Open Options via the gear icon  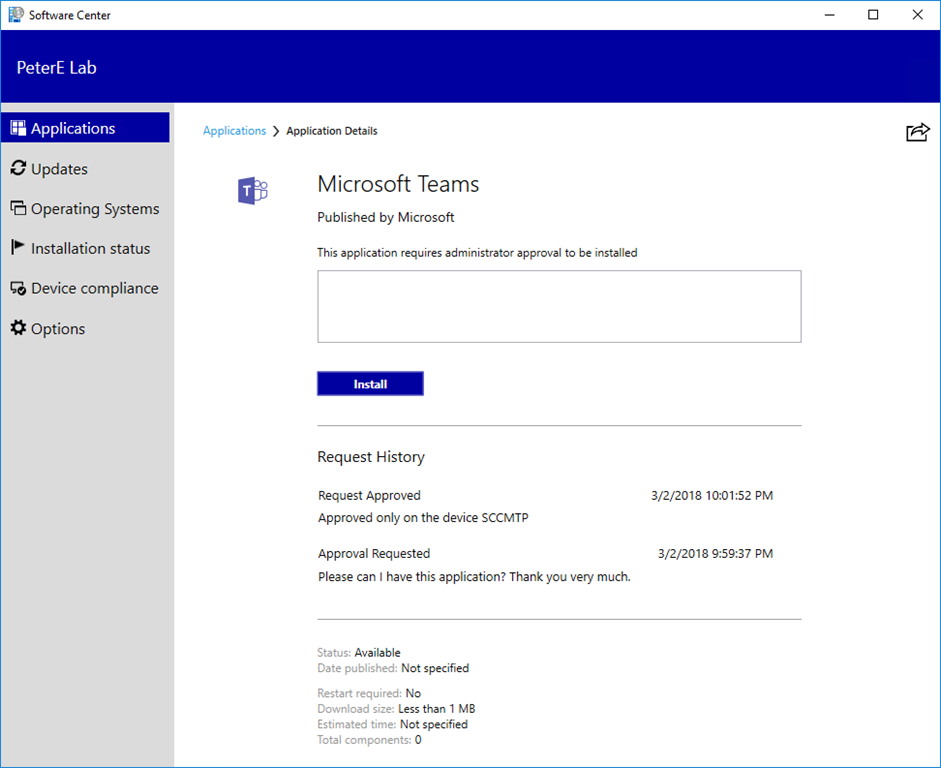[x=18, y=328]
